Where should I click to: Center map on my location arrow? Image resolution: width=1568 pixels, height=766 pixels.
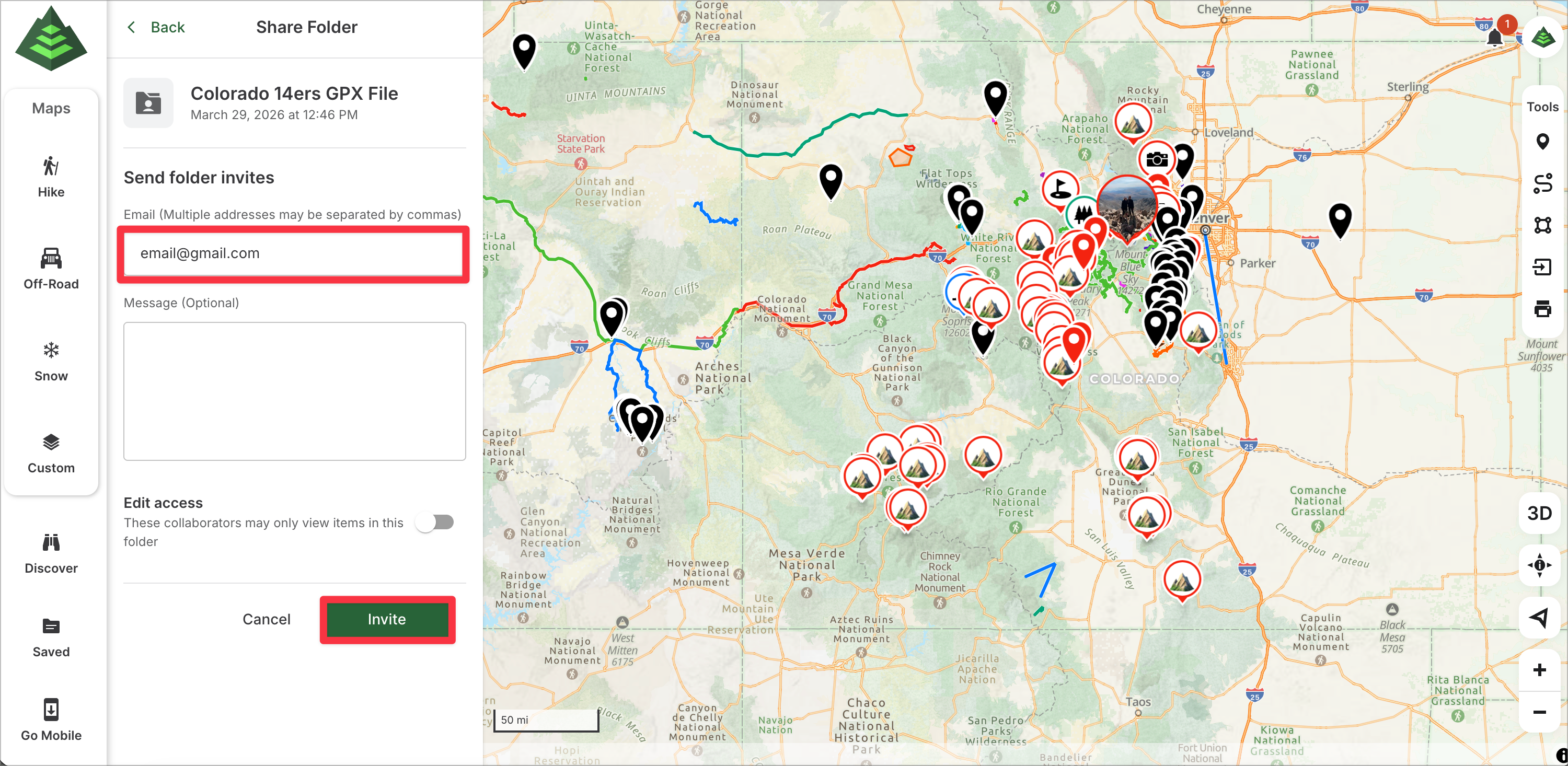click(x=1539, y=618)
